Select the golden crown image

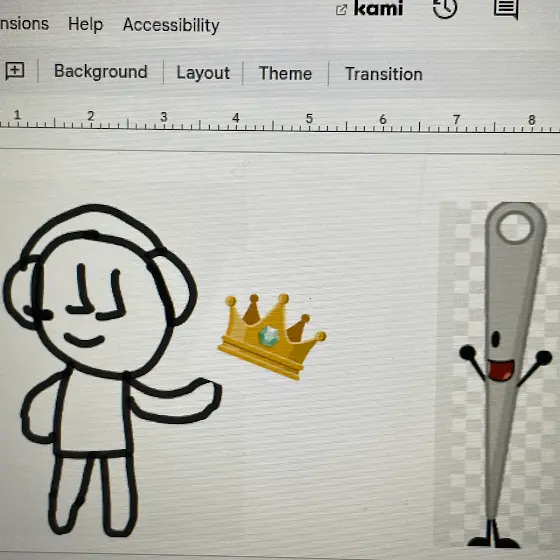pos(272,336)
